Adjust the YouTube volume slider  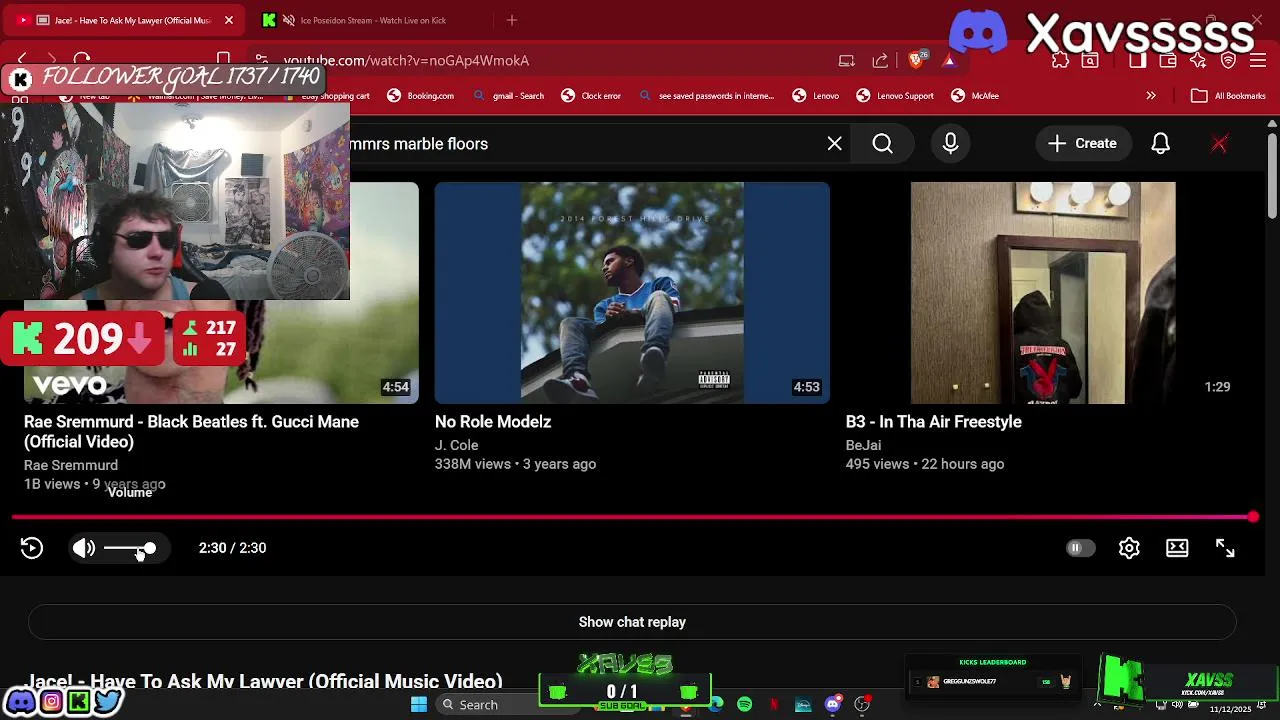pos(130,548)
